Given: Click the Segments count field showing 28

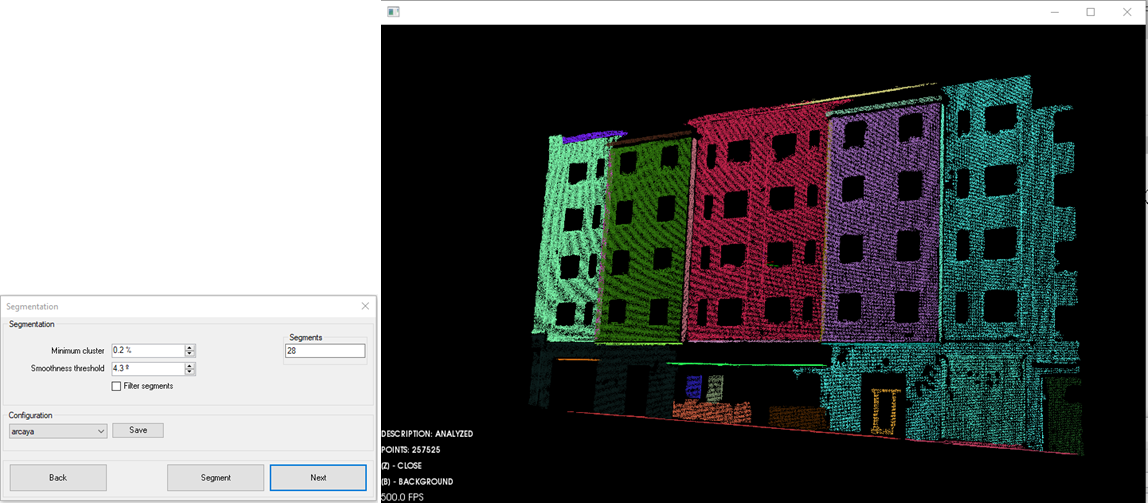Looking at the screenshot, I should click(x=324, y=351).
